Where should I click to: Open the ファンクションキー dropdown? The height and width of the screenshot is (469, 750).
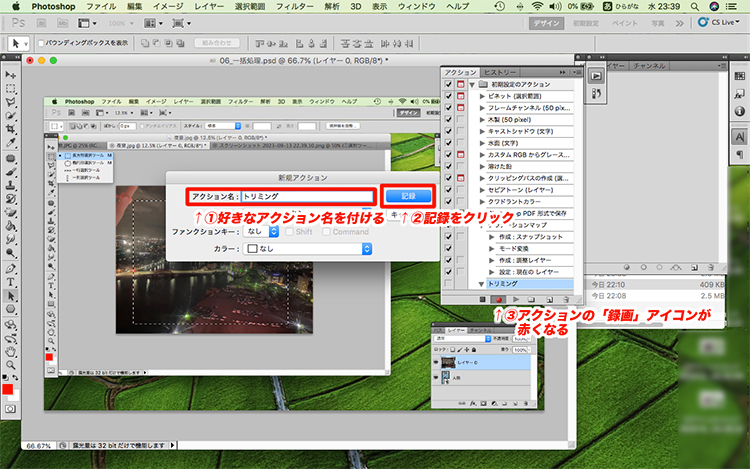tap(261, 231)
